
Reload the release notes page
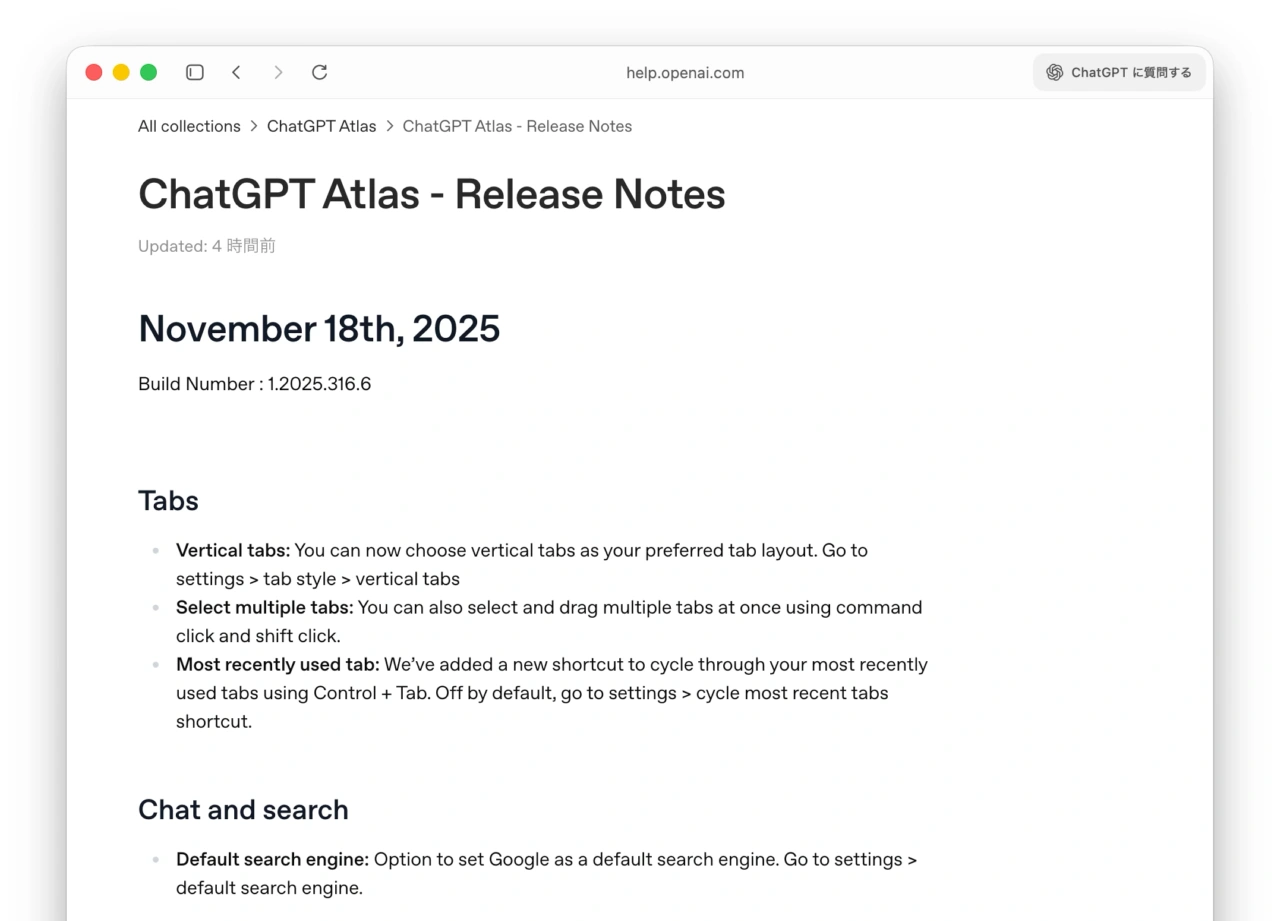[x=319, y=72]
